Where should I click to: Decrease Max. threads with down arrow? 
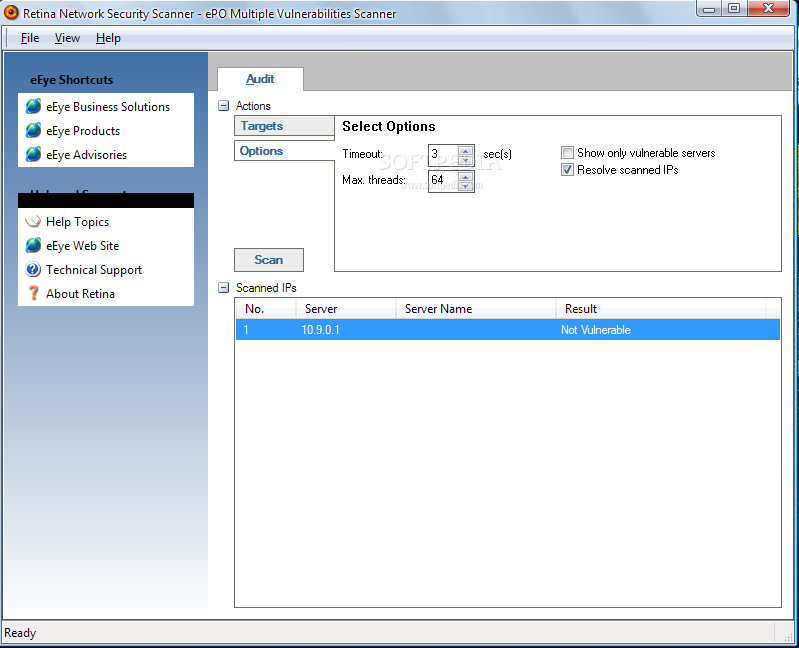click(465, 185)
